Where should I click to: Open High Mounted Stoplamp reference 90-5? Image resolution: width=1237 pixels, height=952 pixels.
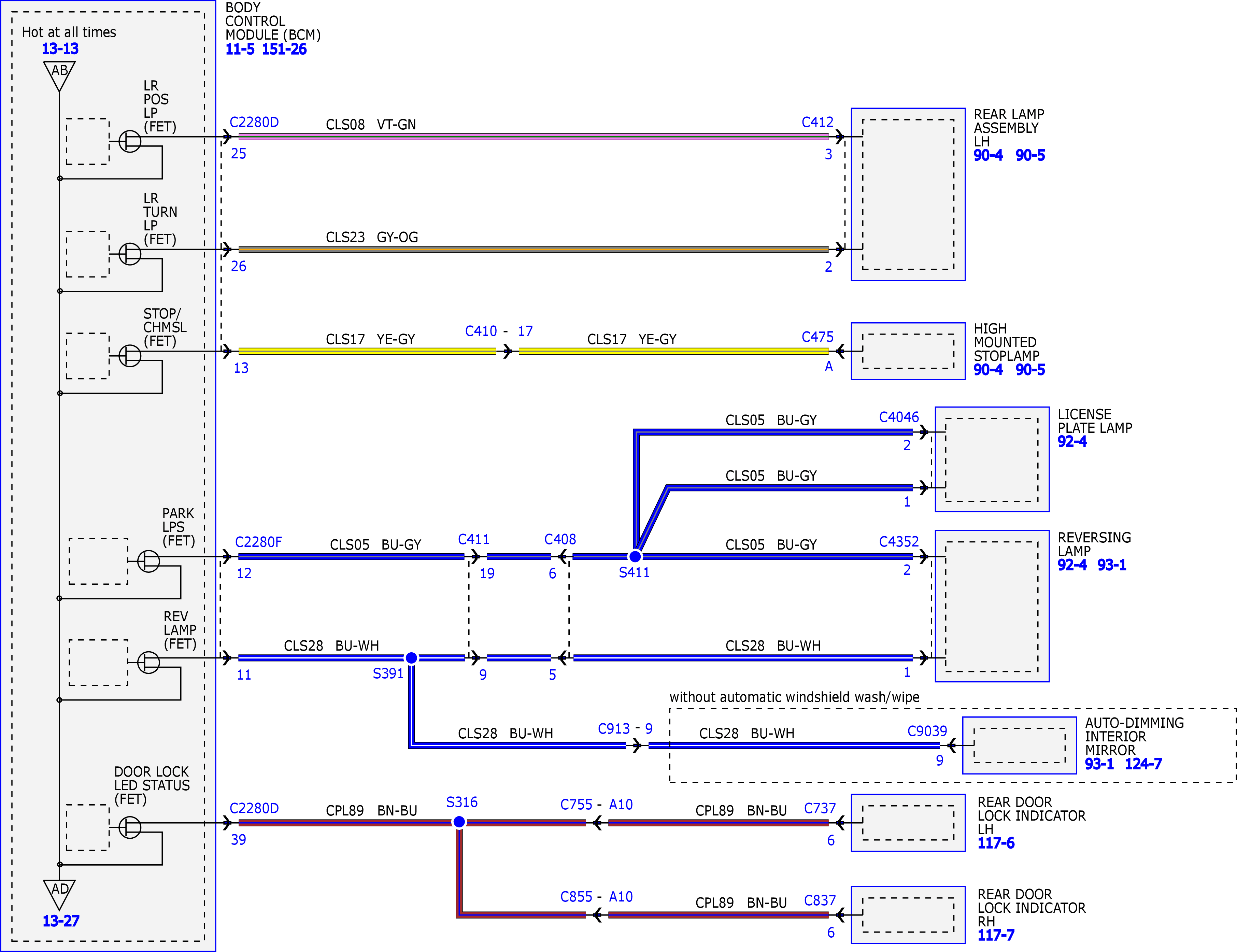pos(1030,370)
